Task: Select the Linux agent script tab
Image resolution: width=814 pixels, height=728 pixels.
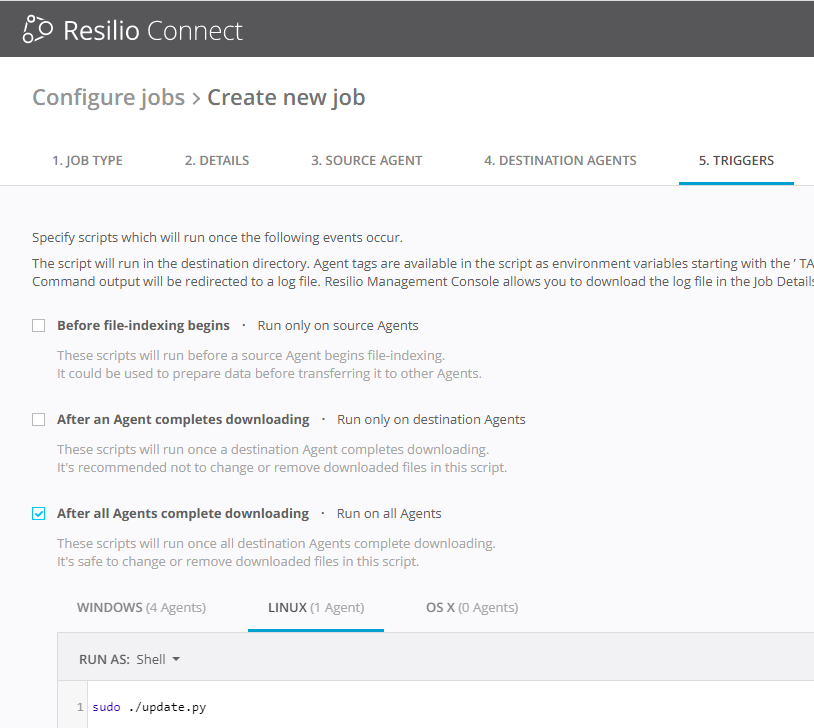Action: pyautogui.click(x=316, y=607)
